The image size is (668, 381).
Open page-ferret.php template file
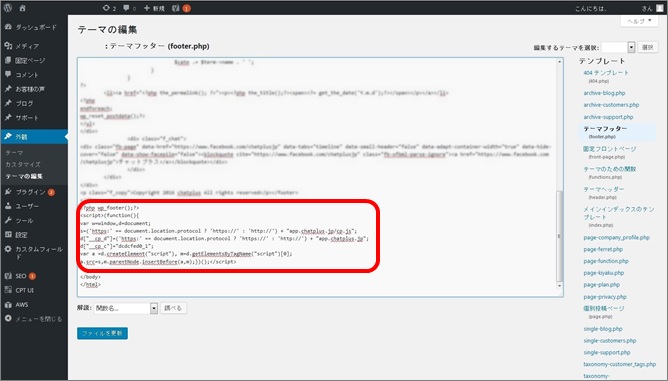pyautogui.click(x=603, y=249)
